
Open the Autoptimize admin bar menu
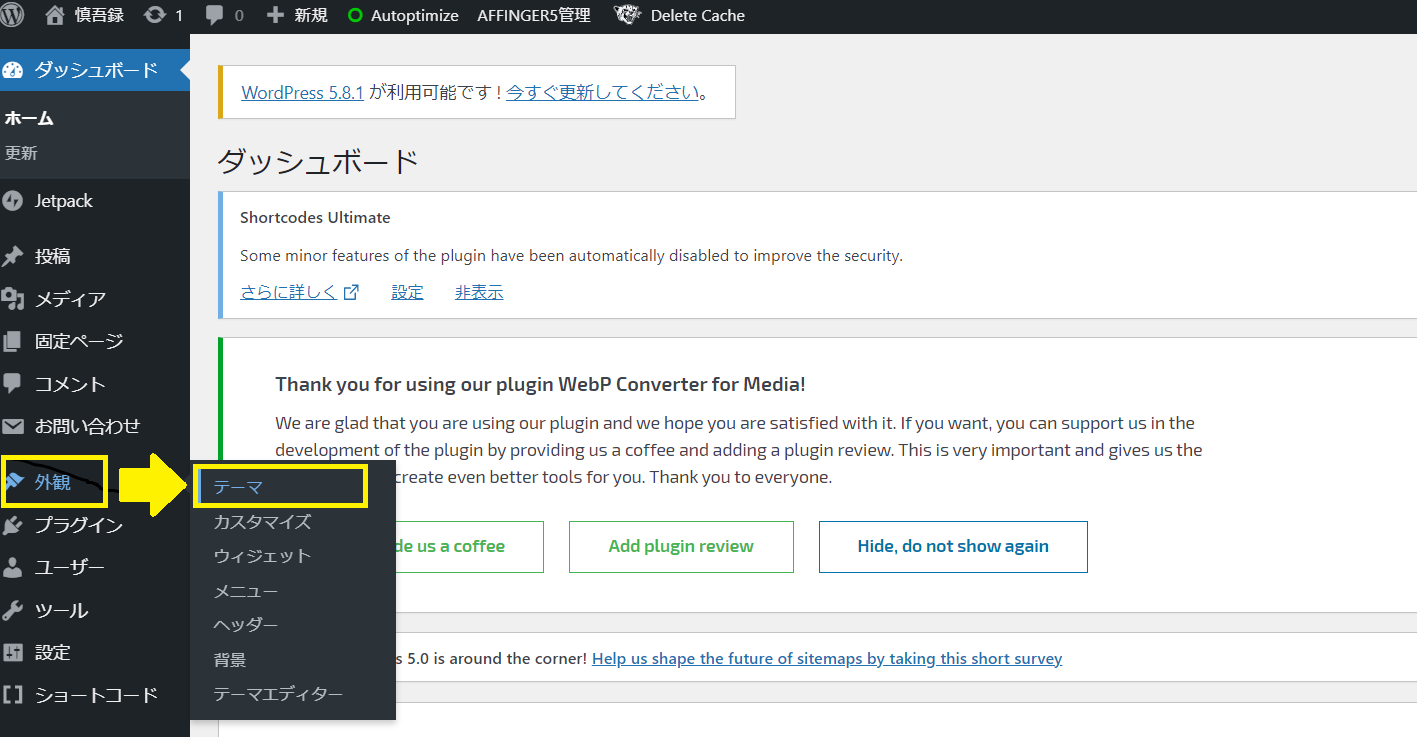pos(403,15)
